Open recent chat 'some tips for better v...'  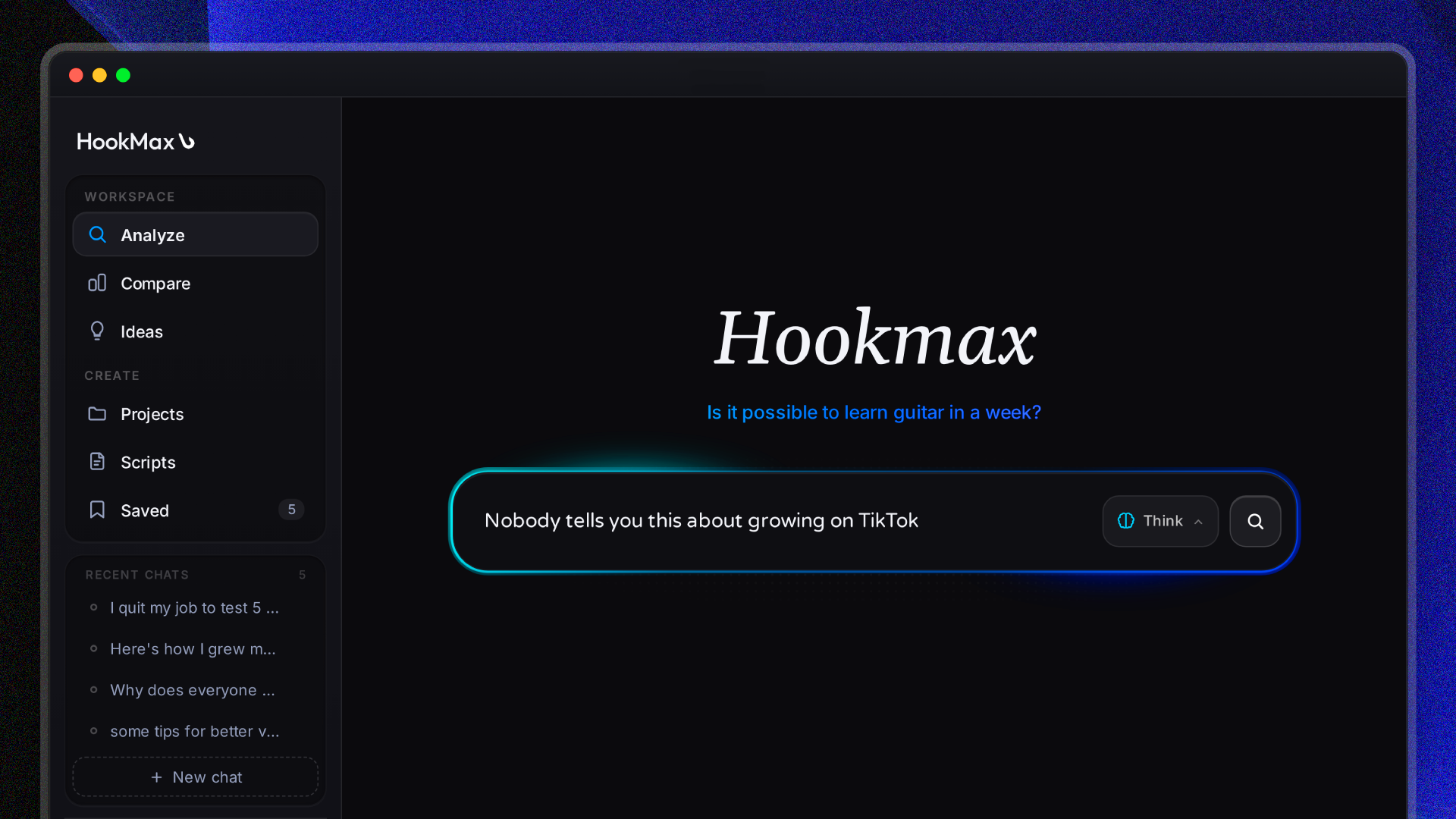[195, 732]
